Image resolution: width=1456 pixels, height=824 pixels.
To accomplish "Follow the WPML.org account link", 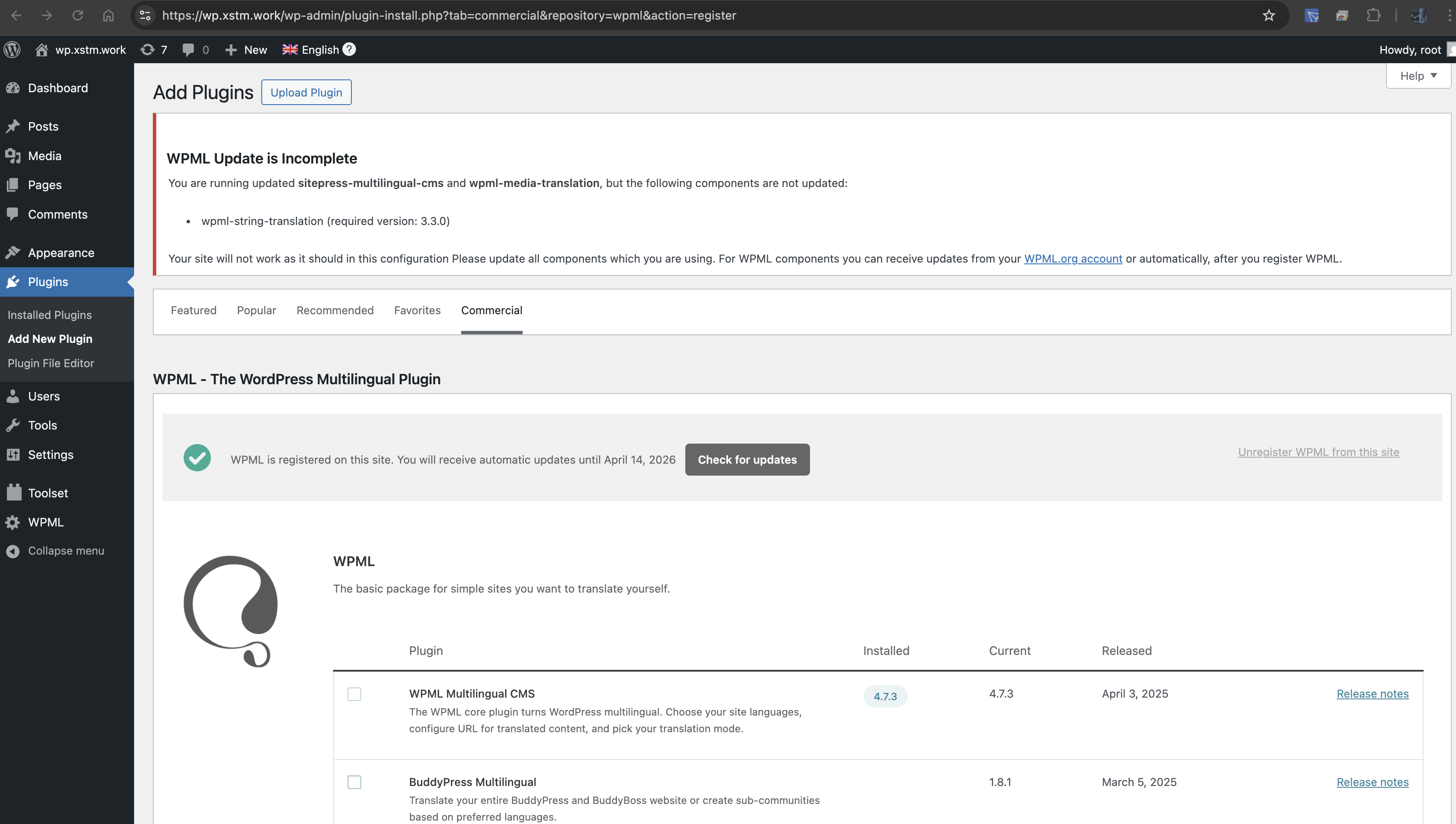I will point(1073,259).
